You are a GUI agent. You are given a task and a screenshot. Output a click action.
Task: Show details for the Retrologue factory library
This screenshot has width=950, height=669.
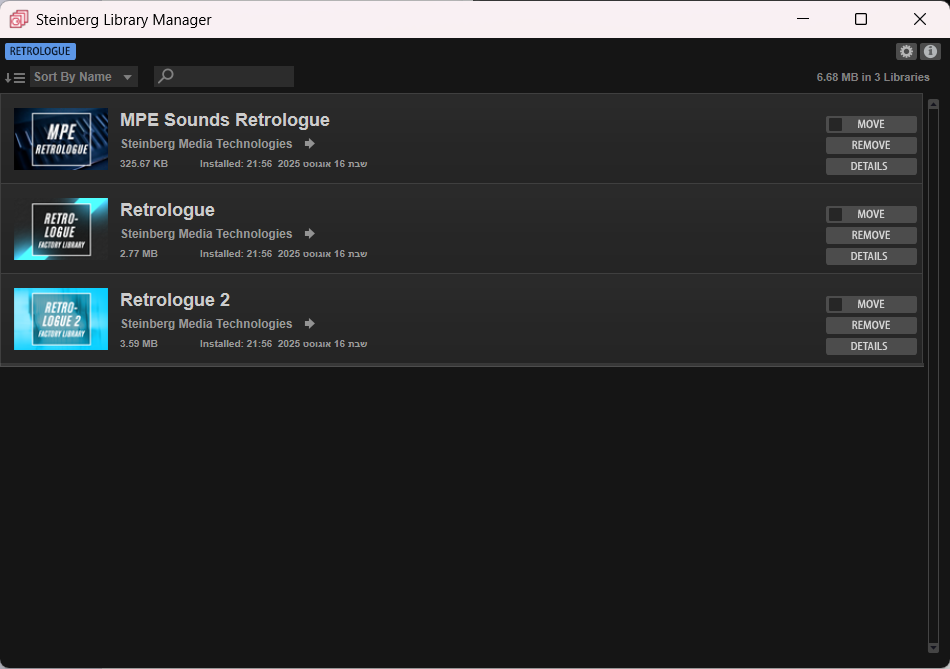tap(871, 256)
